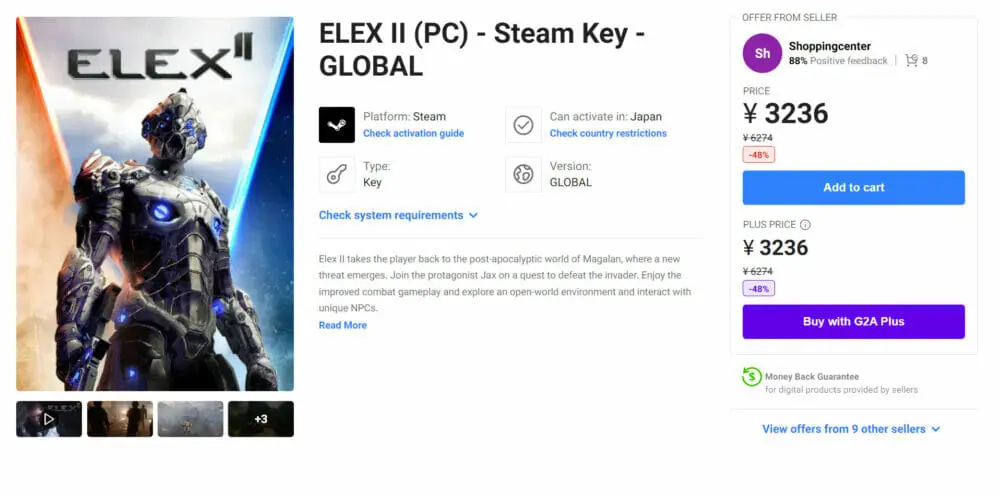Viewport: 1000px width, 497px height.
Task: Click the globe version icon
Action: tap(523, 174)
